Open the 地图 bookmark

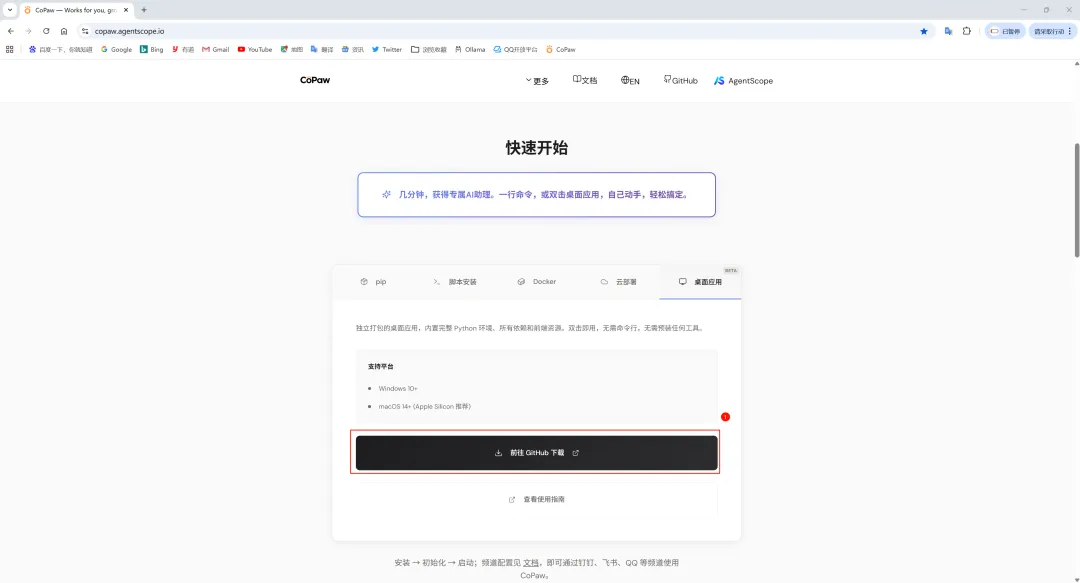coord(291,50)
